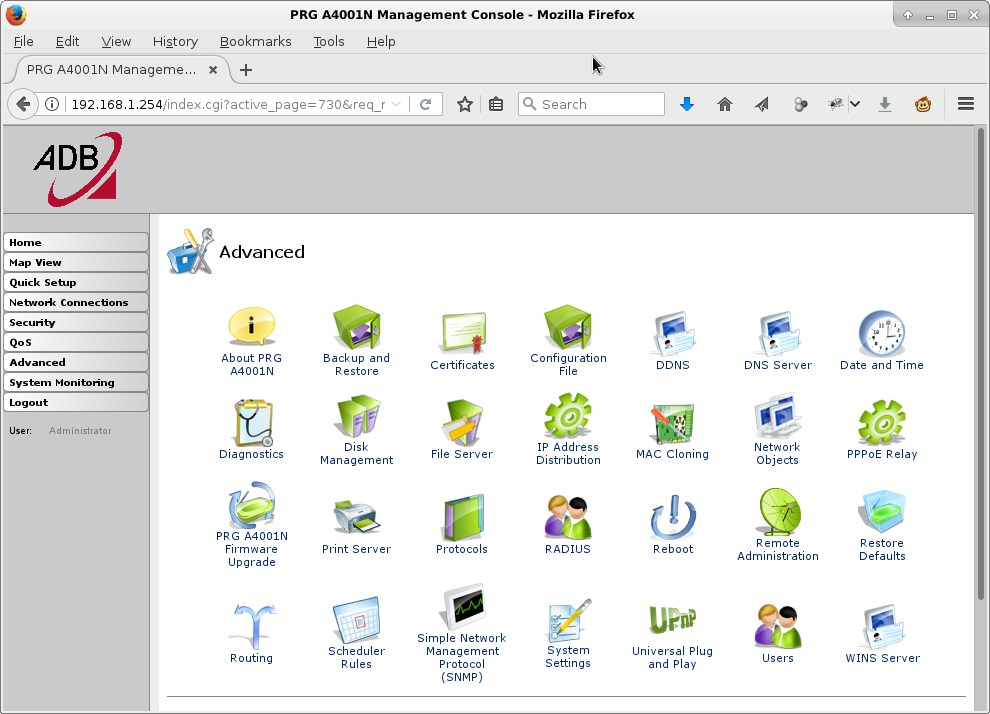Viewport: 990px width, 714px height.
Task: Open Quick Setup in sidebar
Action: pyautogui.click(x=76, y=282)
